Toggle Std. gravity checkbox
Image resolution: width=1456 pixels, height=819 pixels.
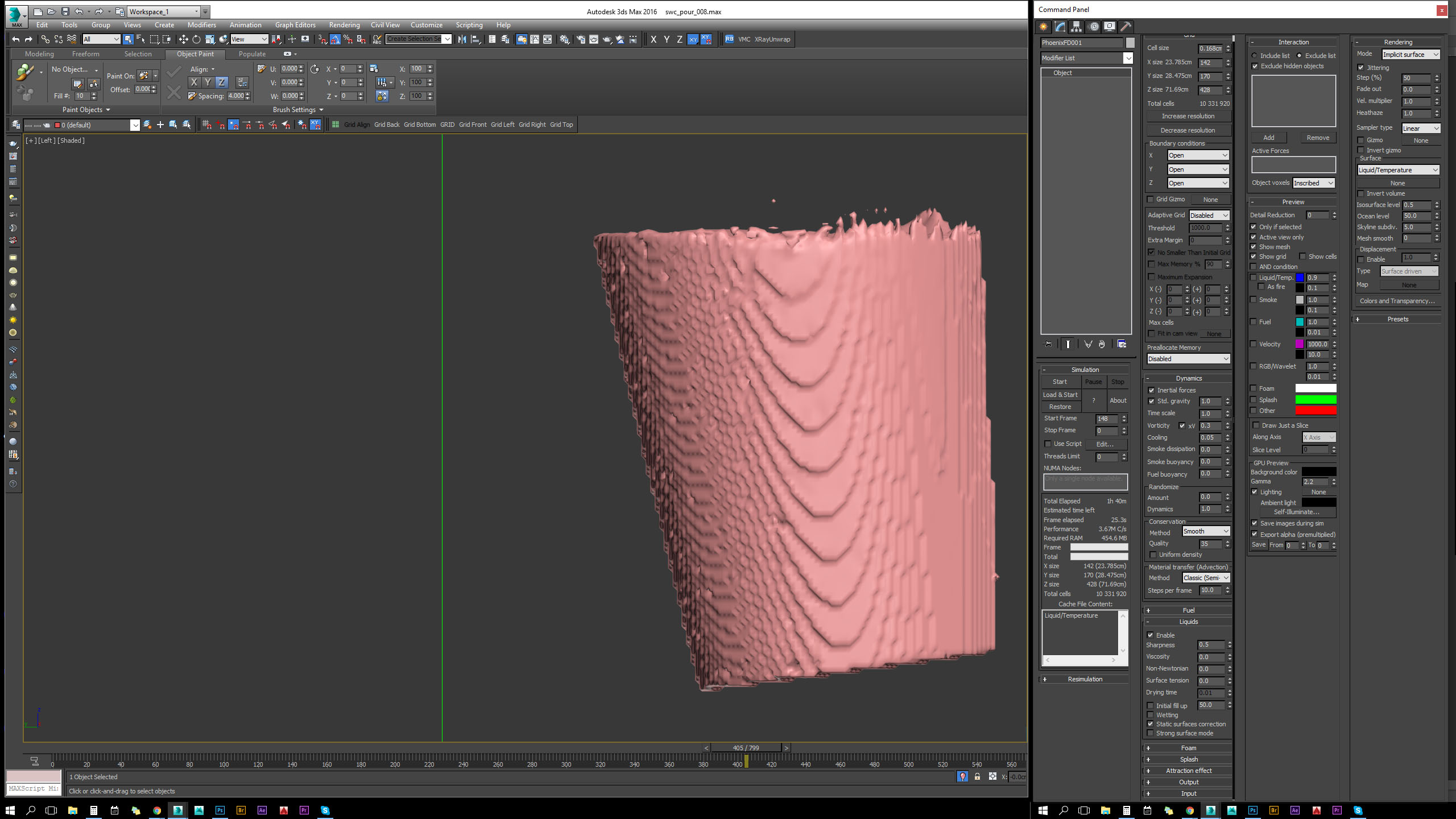[x=1152, y=402]
